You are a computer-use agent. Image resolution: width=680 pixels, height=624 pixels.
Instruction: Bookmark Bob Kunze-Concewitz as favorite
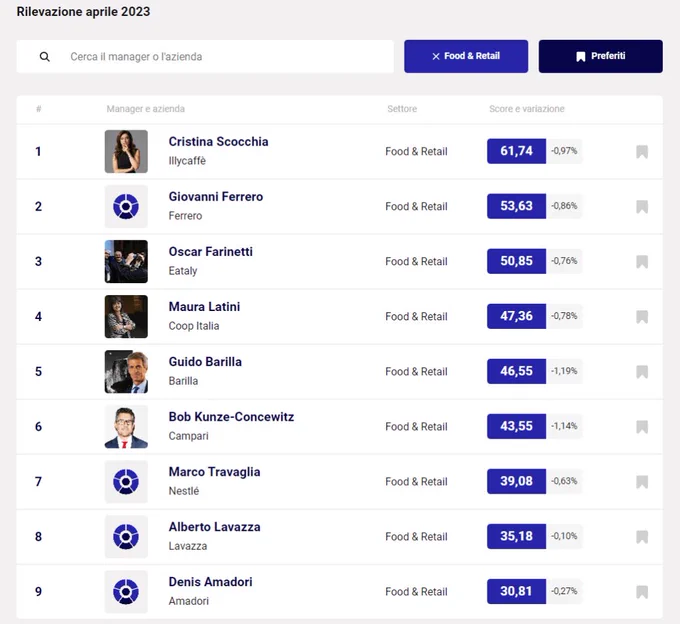pyautogui.click(x=642, y=427)
